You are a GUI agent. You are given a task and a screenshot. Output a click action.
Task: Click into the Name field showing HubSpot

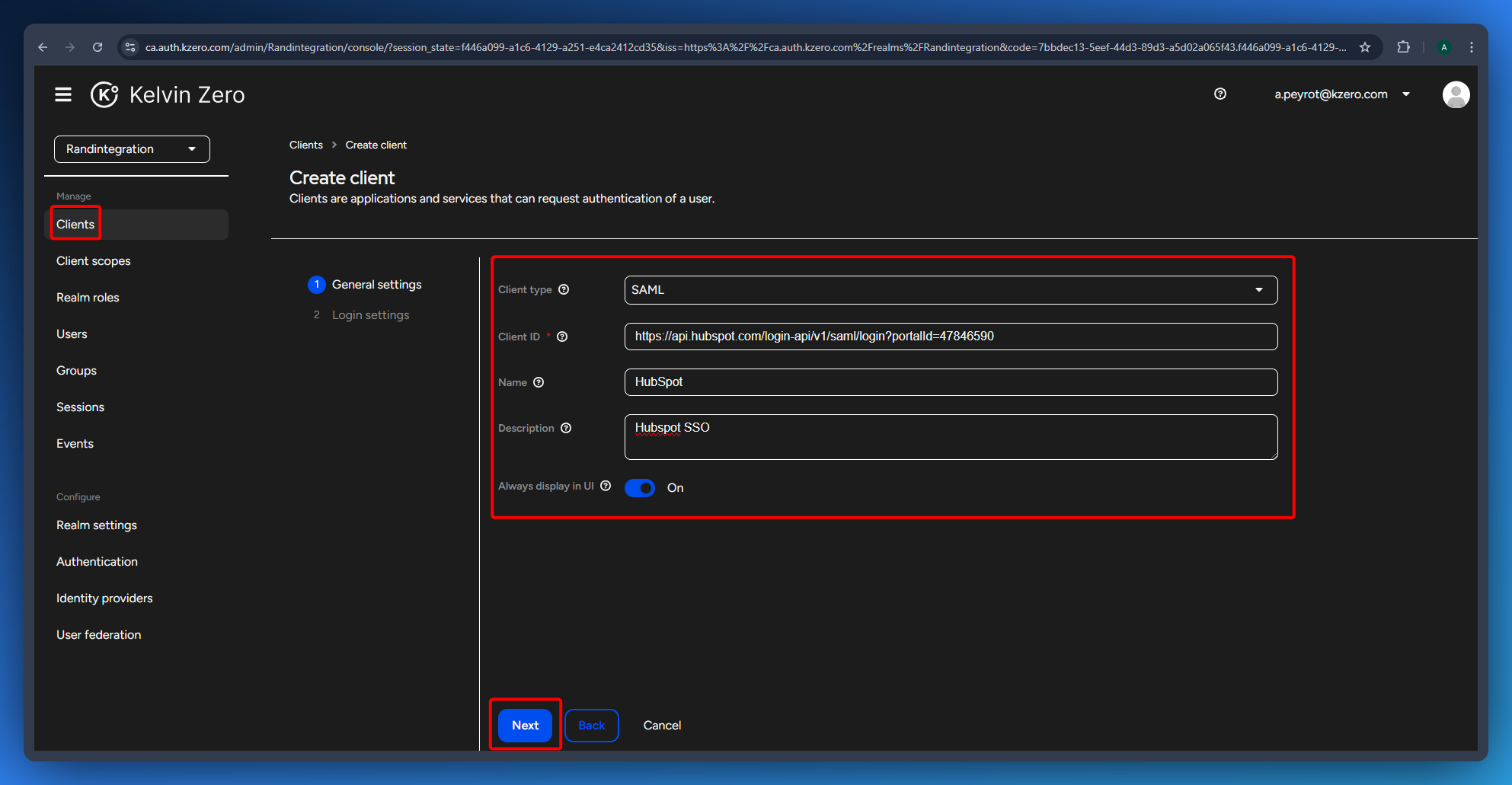tap(951, 382)
